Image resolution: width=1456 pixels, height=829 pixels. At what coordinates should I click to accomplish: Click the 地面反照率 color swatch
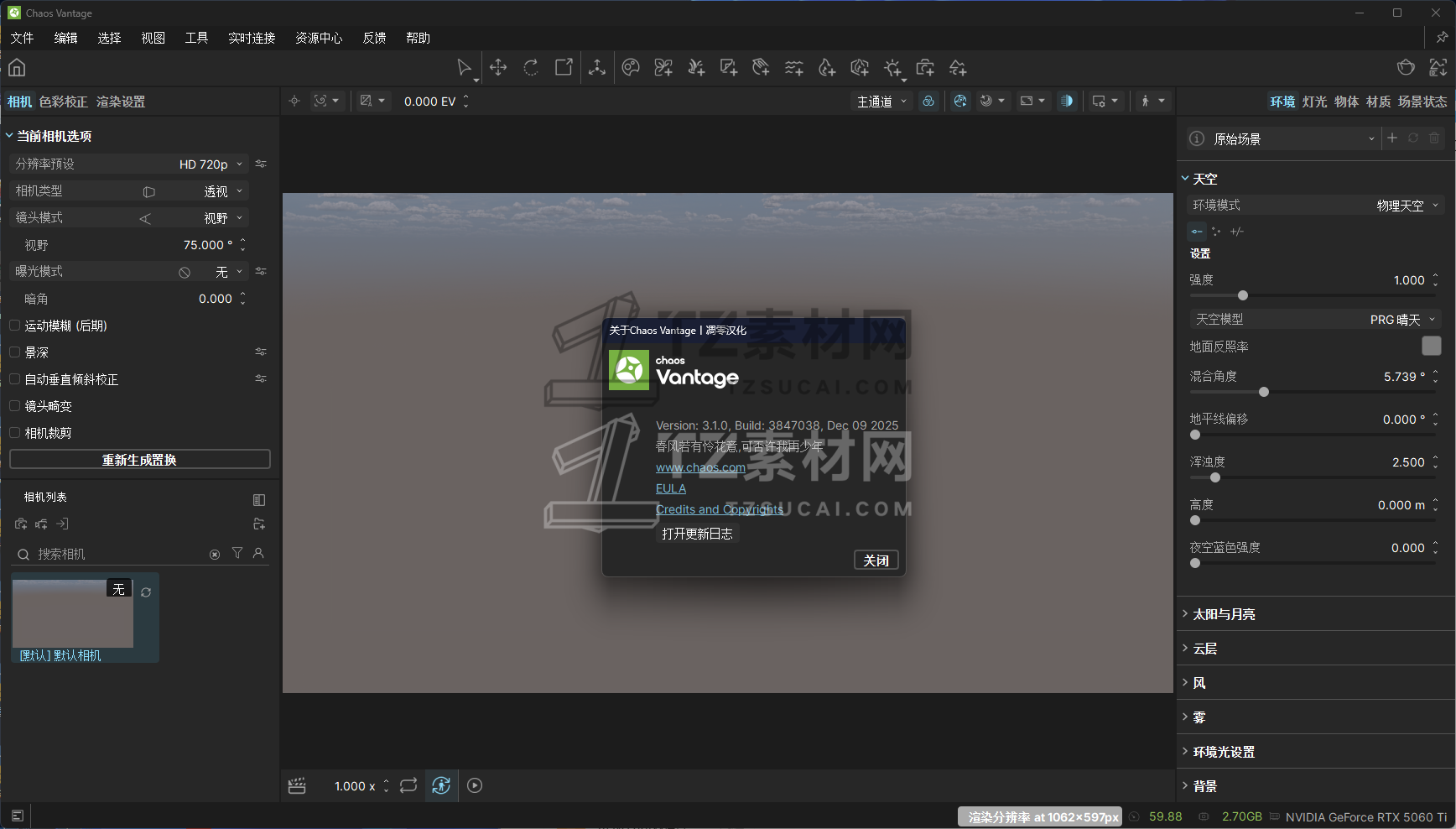pyautogui.click(x=1431, y=346)
